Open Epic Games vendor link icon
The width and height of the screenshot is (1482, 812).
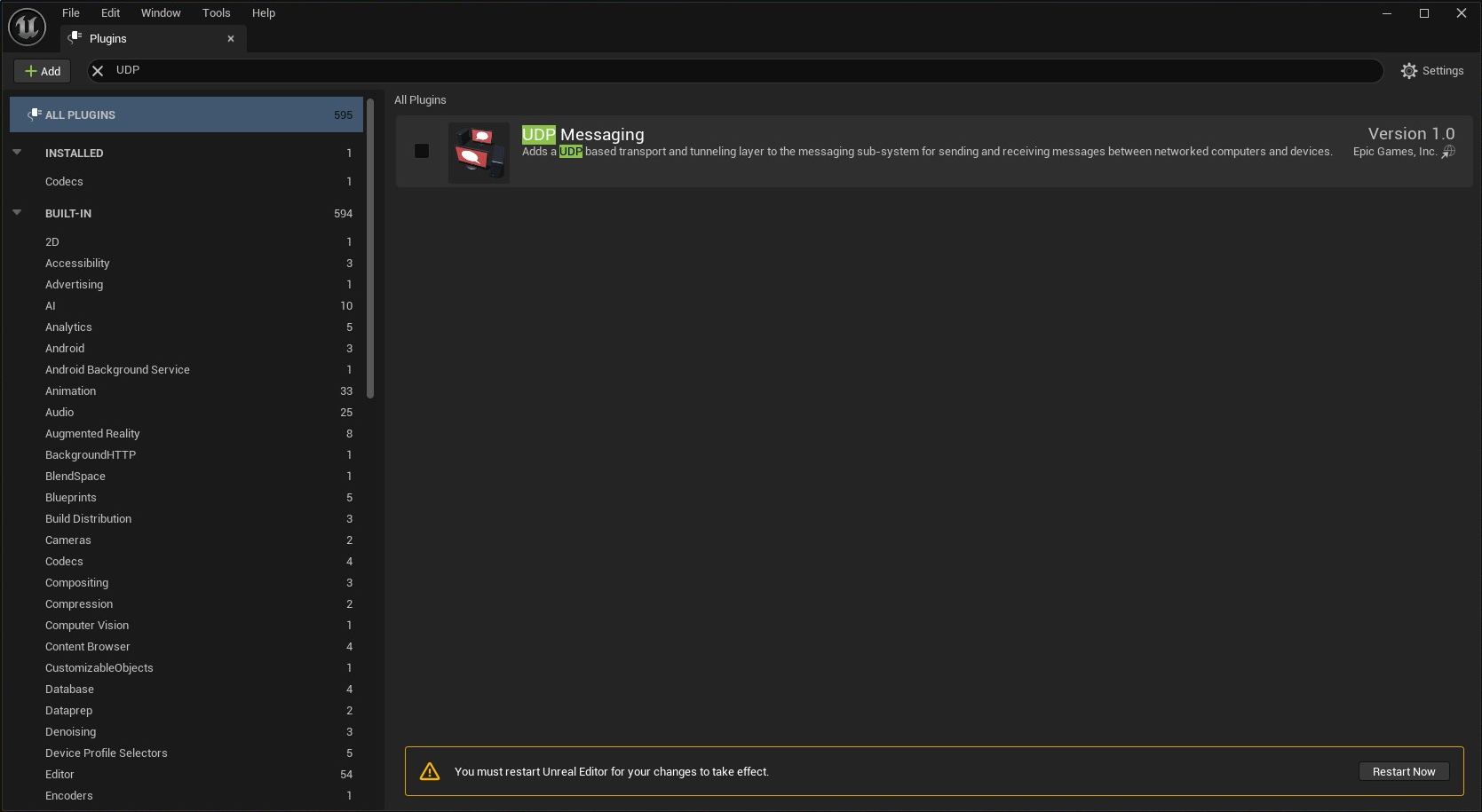point(1448,152)
